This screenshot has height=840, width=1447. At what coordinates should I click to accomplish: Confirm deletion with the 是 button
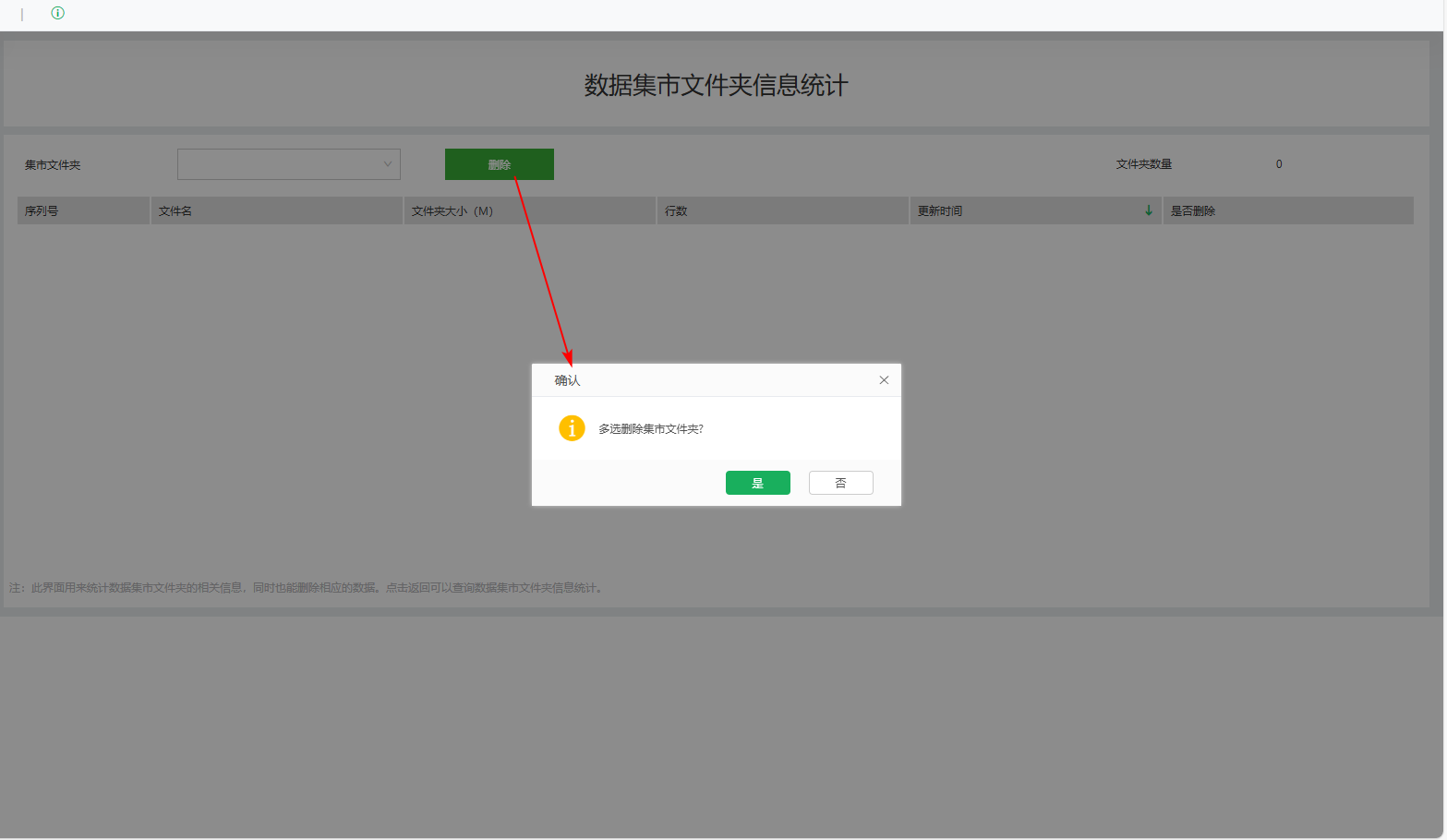(758, 483)
